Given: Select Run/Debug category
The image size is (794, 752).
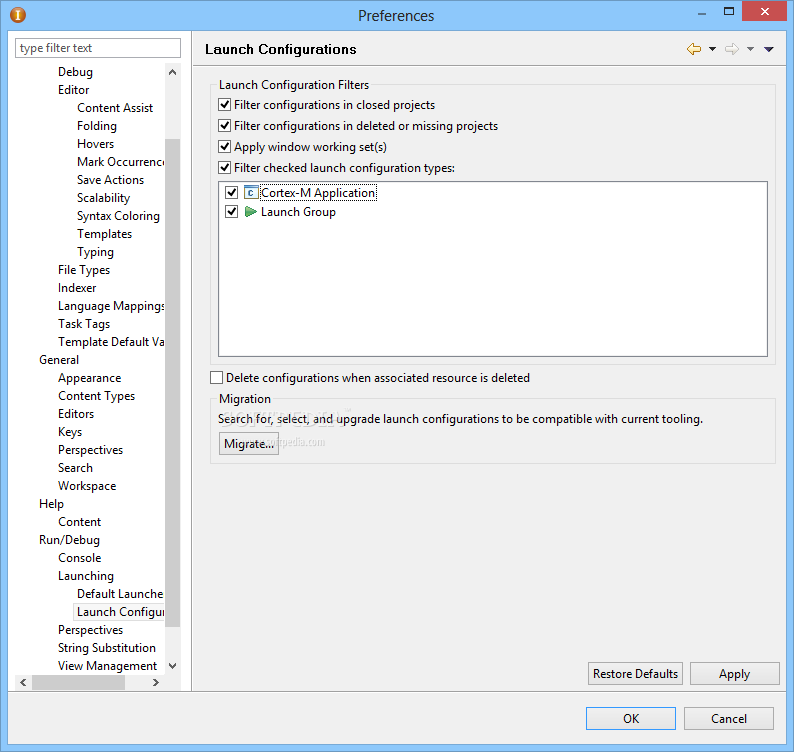Looking at the screenshot, I should point(69,540).
